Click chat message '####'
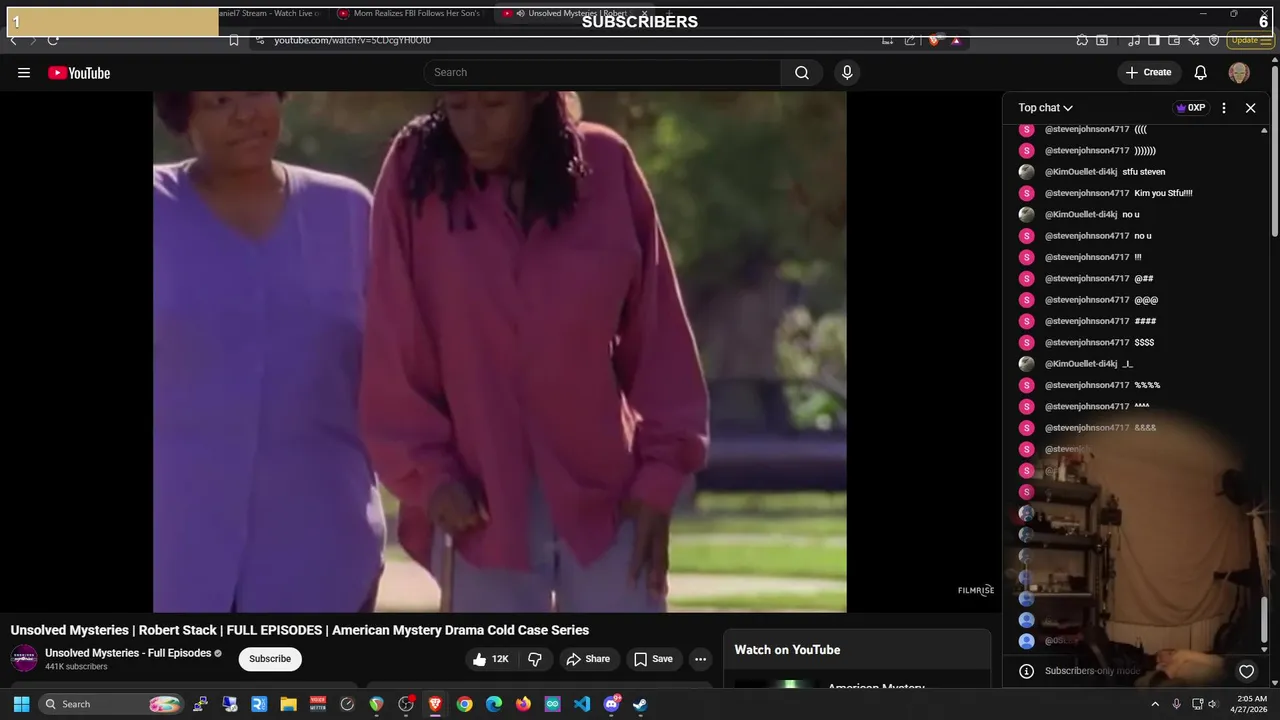This screenshot has height=720, width=1280. [1145, 321]
